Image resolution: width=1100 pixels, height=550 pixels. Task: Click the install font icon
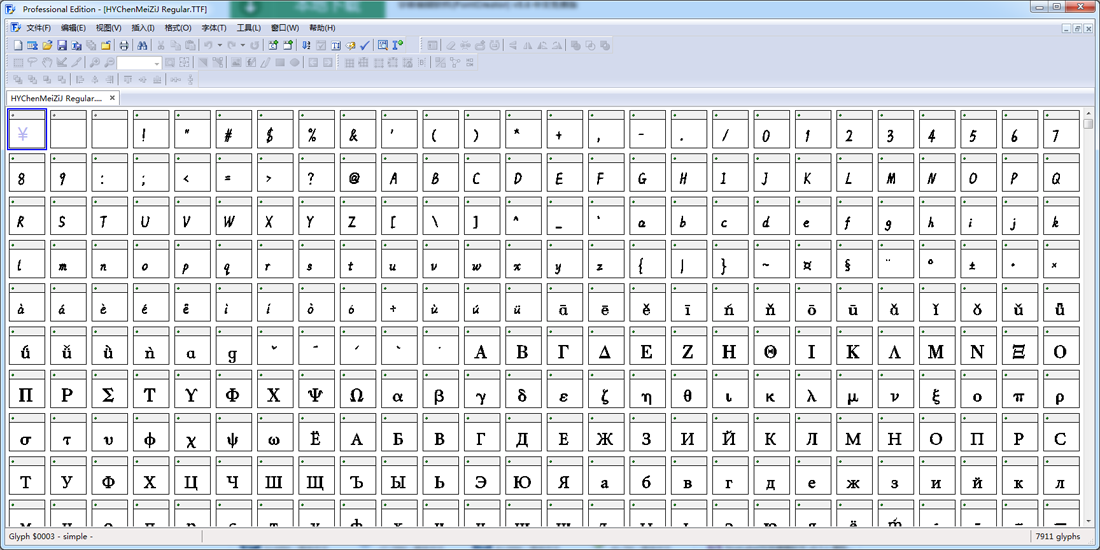398,45
